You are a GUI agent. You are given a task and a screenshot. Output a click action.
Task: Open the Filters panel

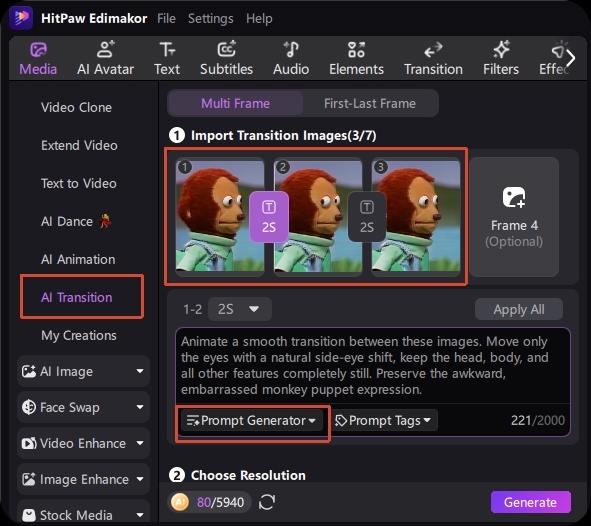click(x=501, y=59)
